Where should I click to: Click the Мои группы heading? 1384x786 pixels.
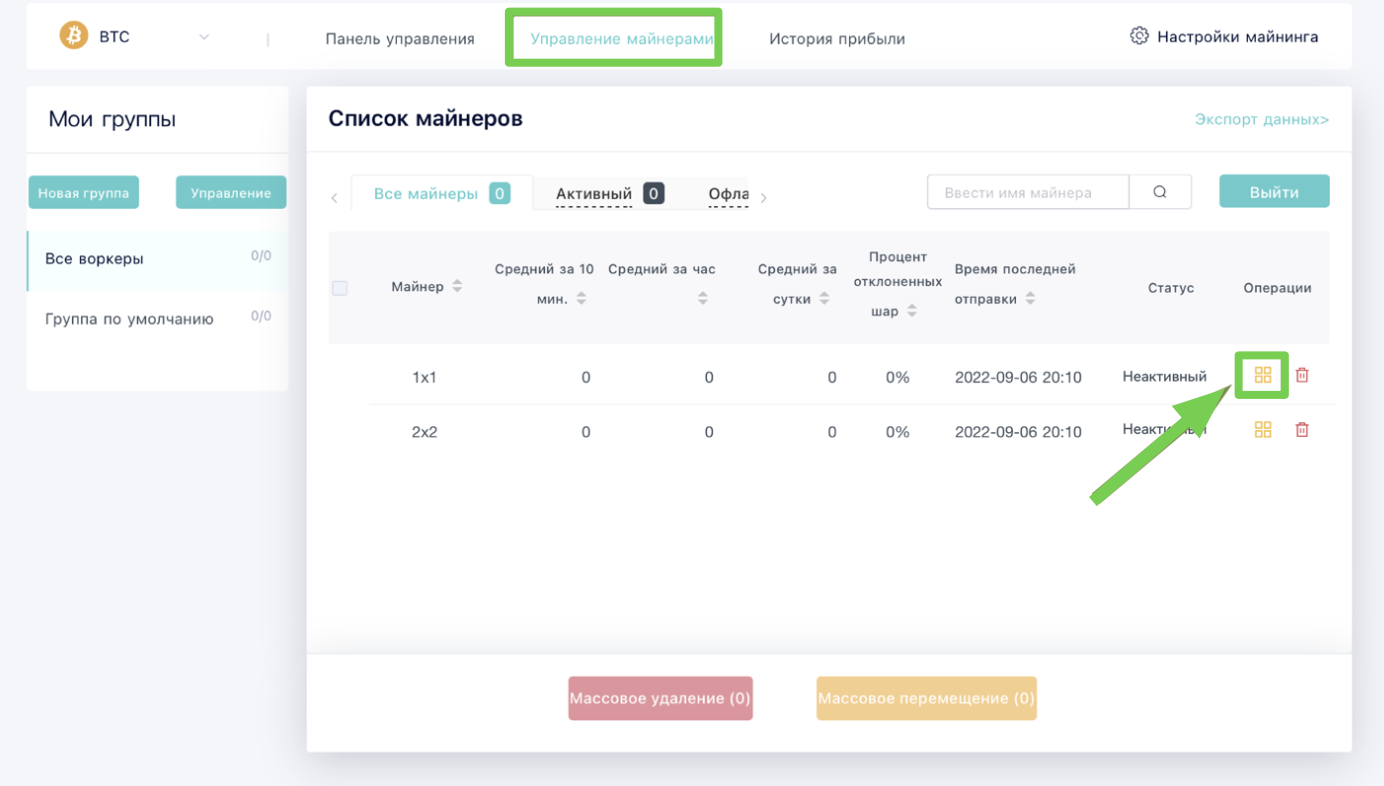[x=112, y=119]
